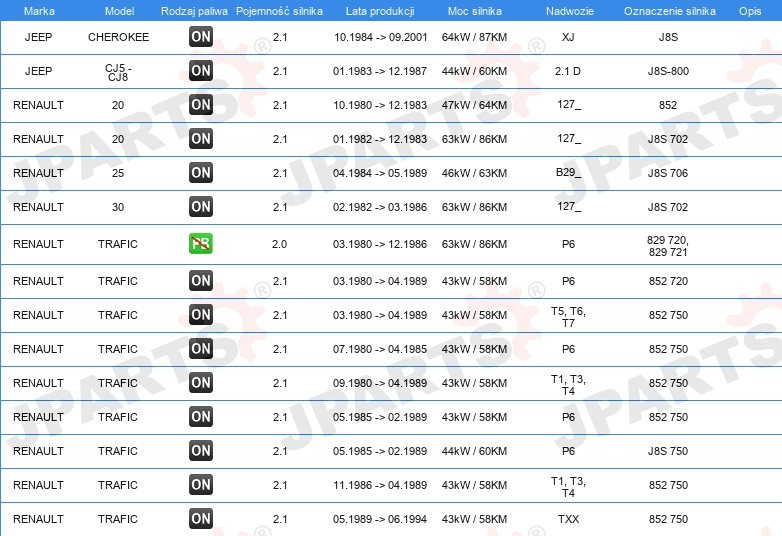Click the ON icon in the Trafic TXX row
The width and height of the screenshot is (782, 536).
coord(201,519)
